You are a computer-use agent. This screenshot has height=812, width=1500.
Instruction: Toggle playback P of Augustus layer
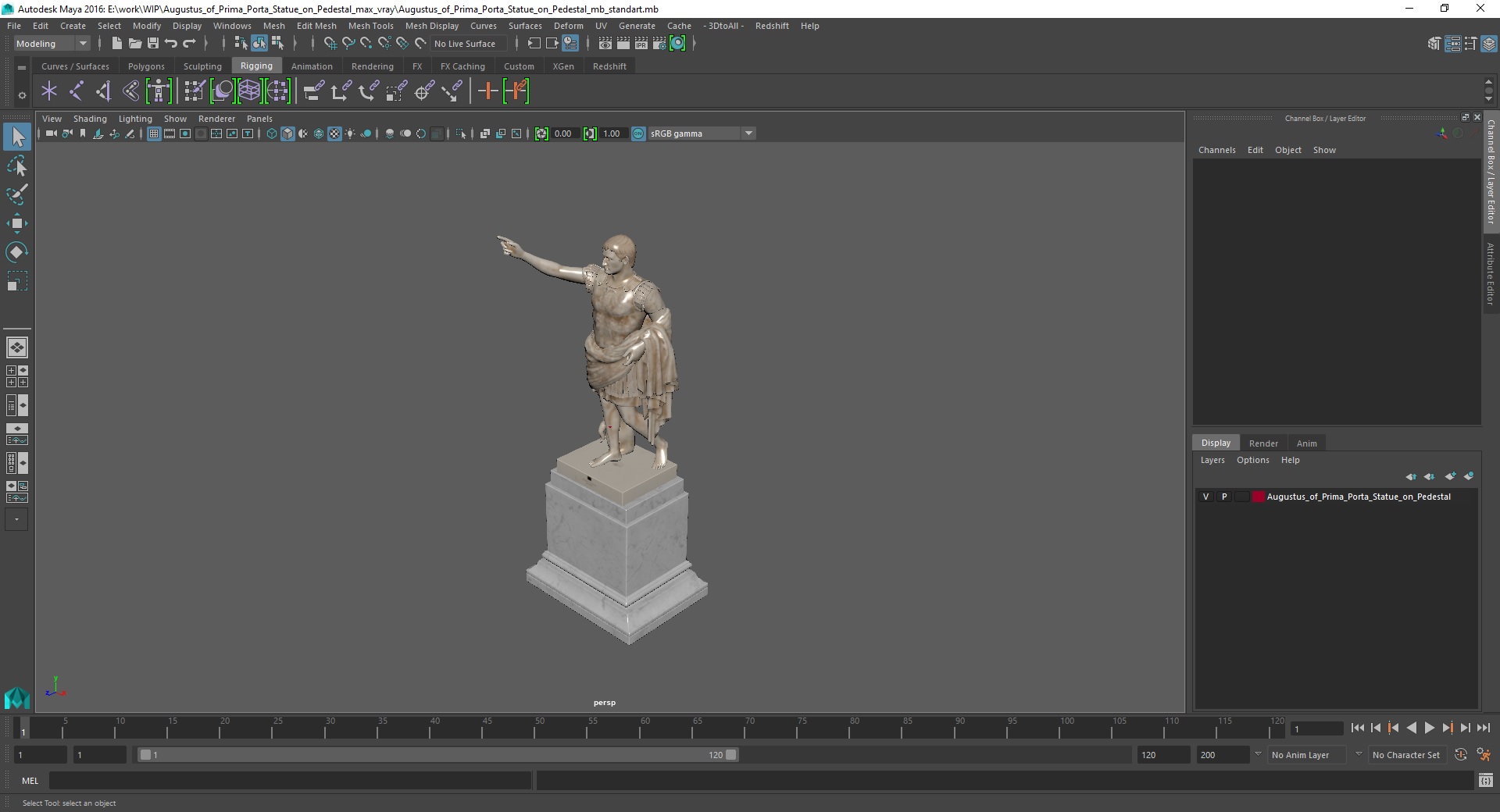1223,497
